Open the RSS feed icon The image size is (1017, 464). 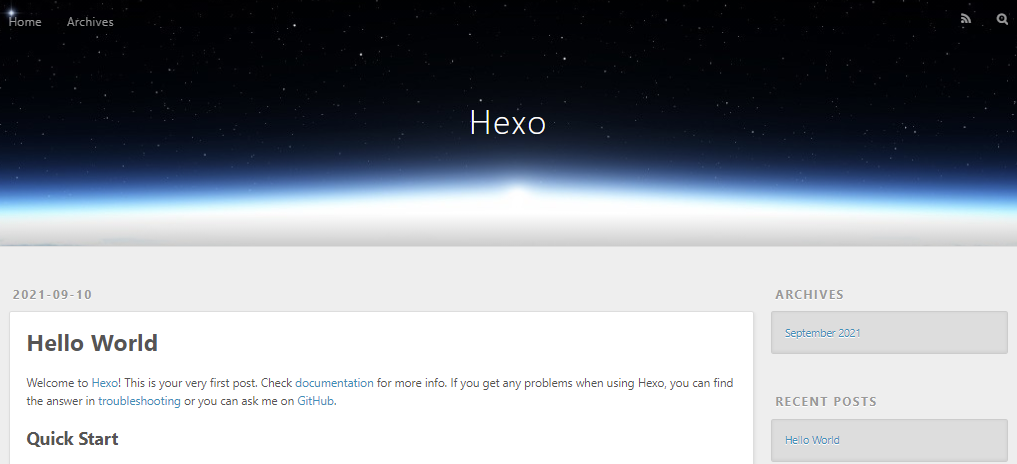[966, 19]
